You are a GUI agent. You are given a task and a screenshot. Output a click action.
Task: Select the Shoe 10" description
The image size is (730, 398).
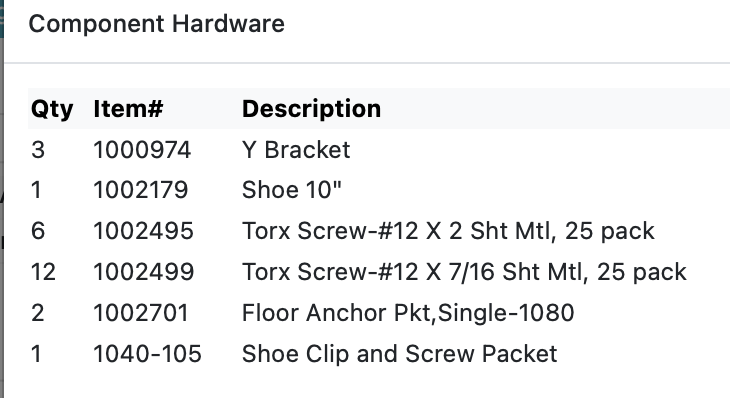[291, 190]
